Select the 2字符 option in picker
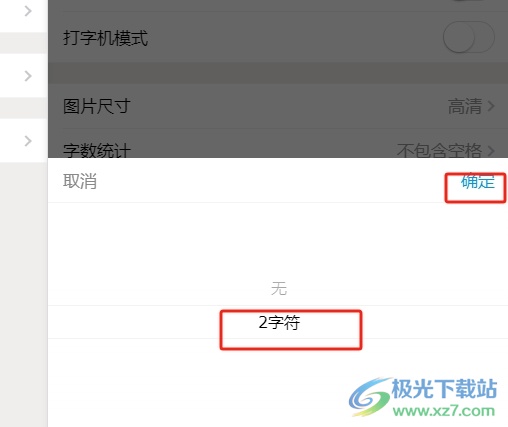The height and width of the screenshot is (427, 508). [279, 322]
